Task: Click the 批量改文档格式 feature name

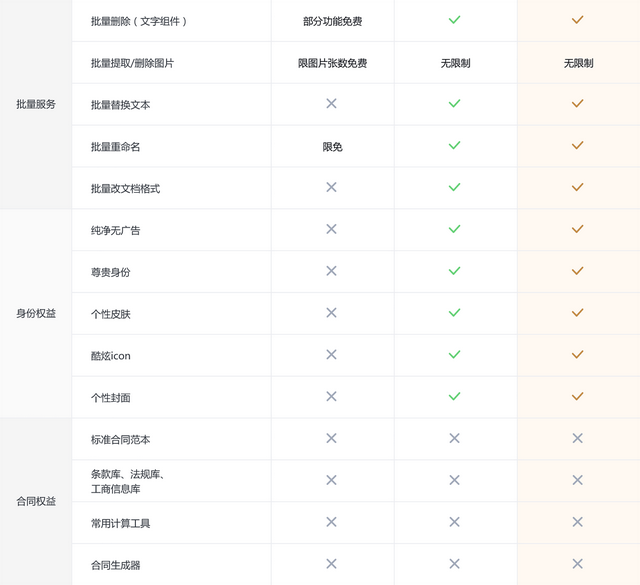Action: (125, 189)
